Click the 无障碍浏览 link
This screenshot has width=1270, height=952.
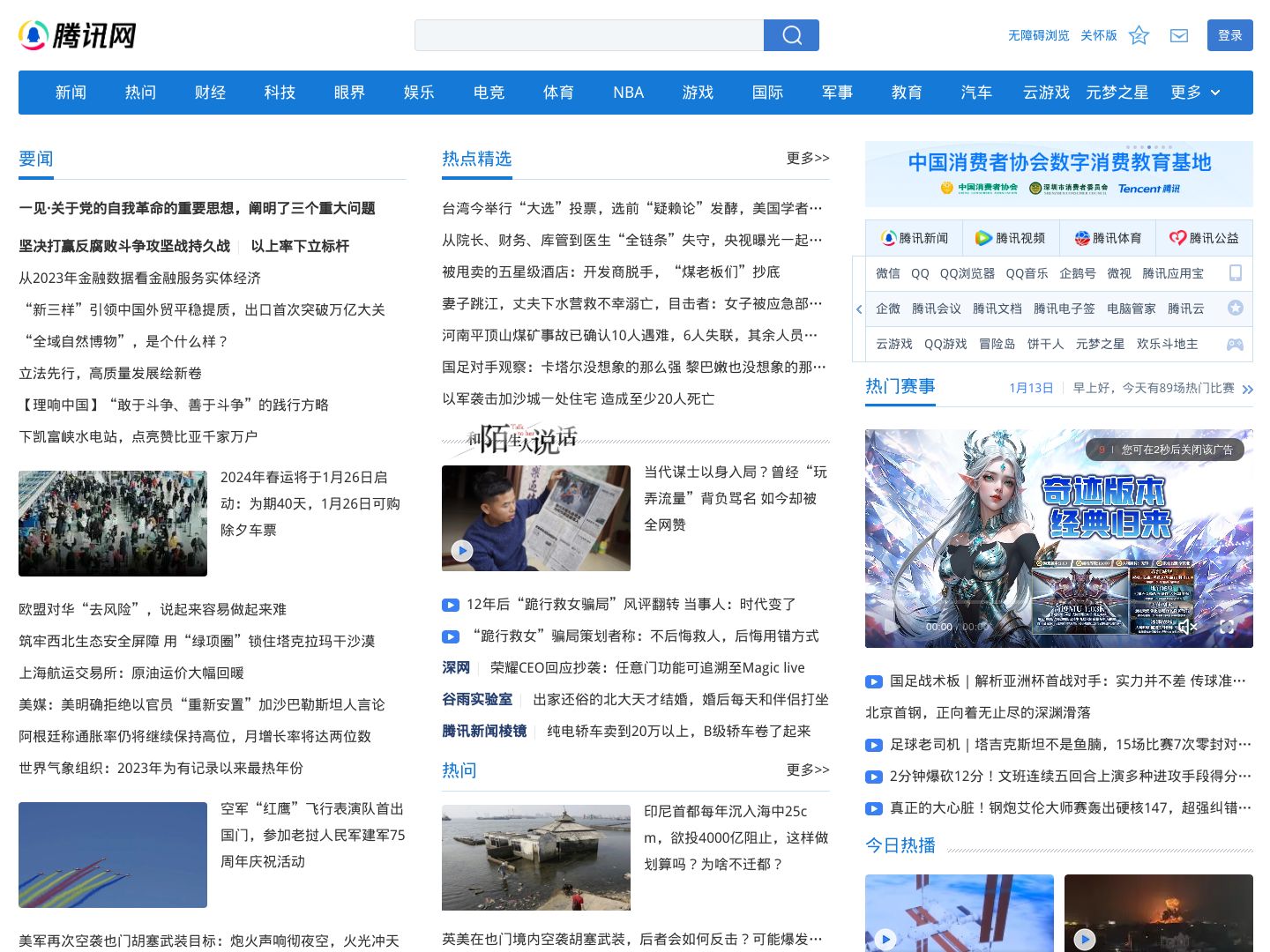click(1038, 35)
